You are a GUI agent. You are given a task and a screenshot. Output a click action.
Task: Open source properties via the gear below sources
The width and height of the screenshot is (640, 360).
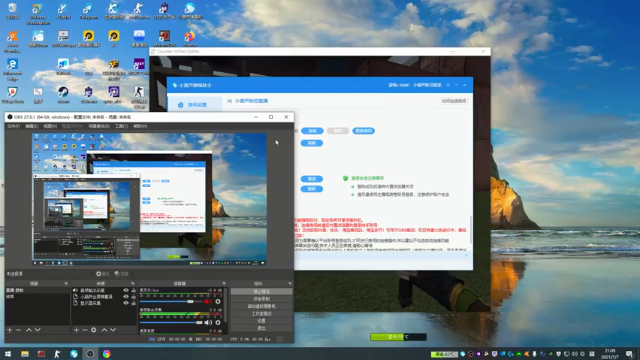pos(93,330)
